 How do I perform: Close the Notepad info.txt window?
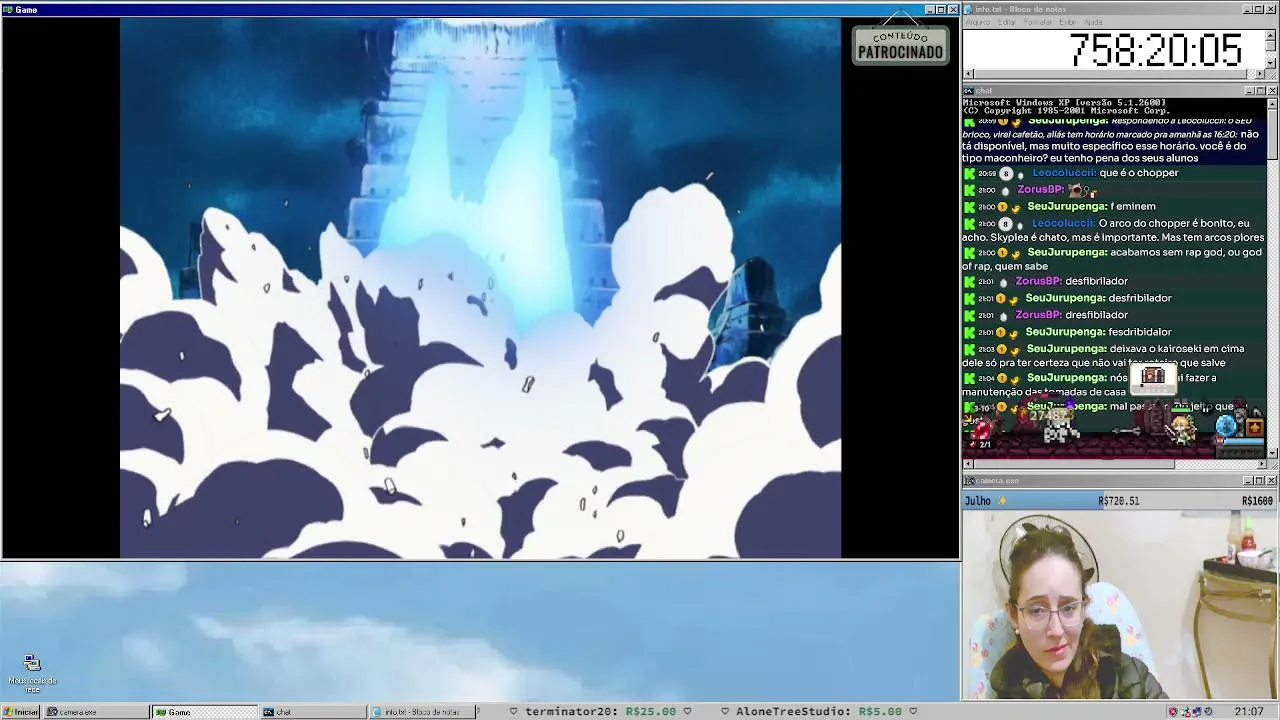tap(1272, 9)
